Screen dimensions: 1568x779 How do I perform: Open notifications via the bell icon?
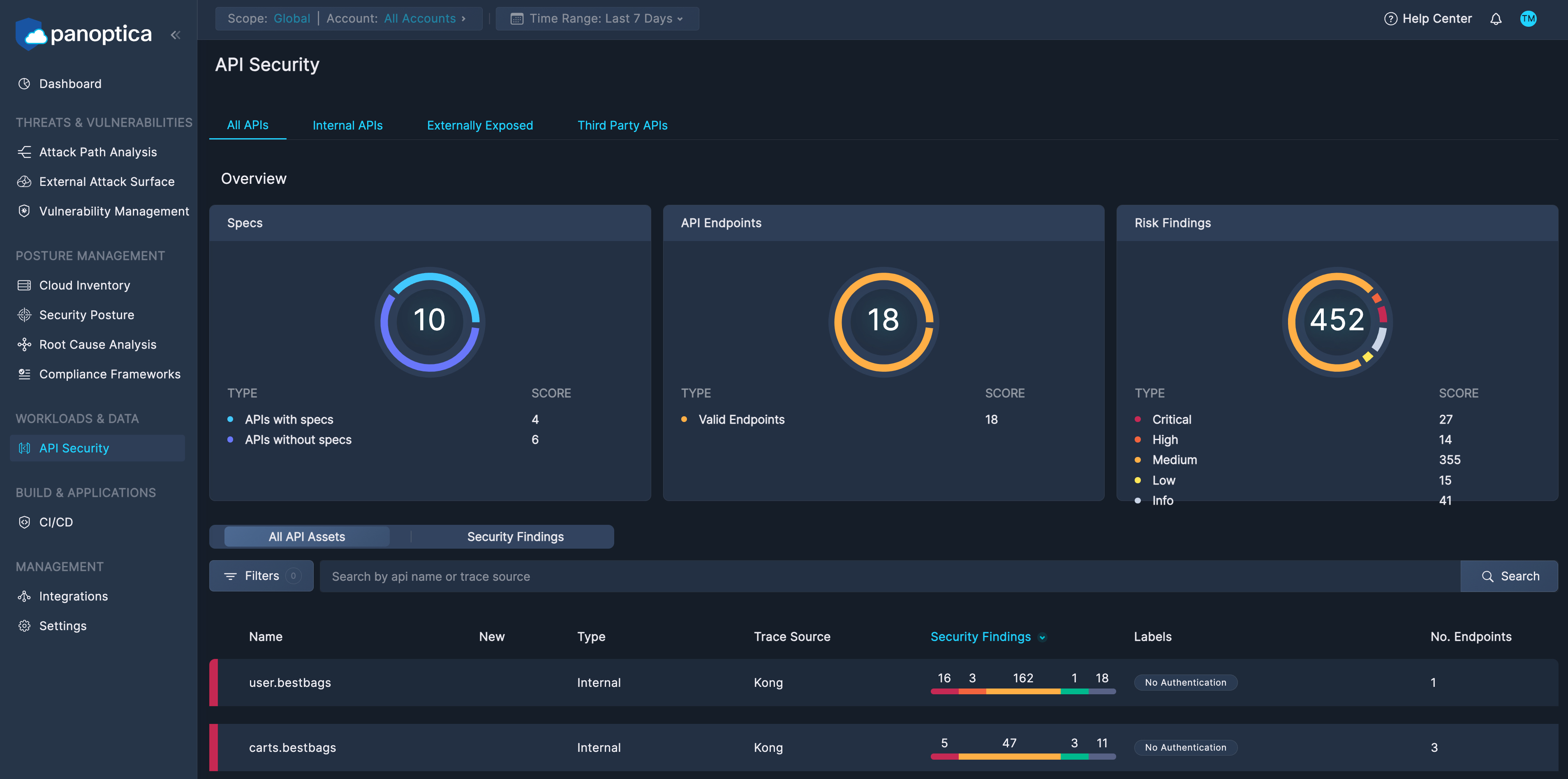click(x=1496, y=18)
